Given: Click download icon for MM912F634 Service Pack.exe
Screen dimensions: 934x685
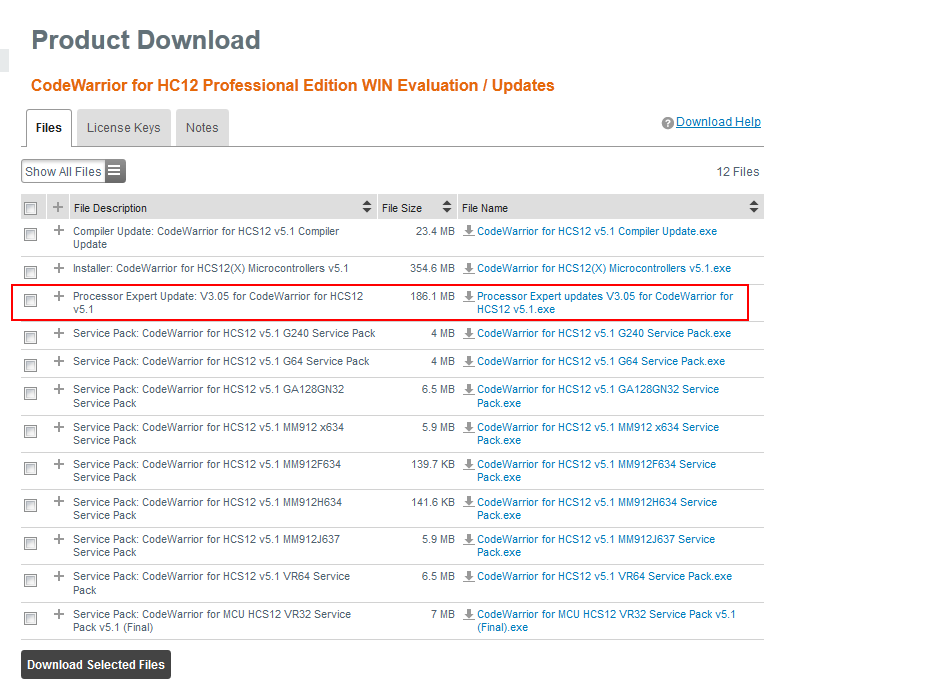Looking at the screenshot, I should pyautogui.click(x=469, y=464).
